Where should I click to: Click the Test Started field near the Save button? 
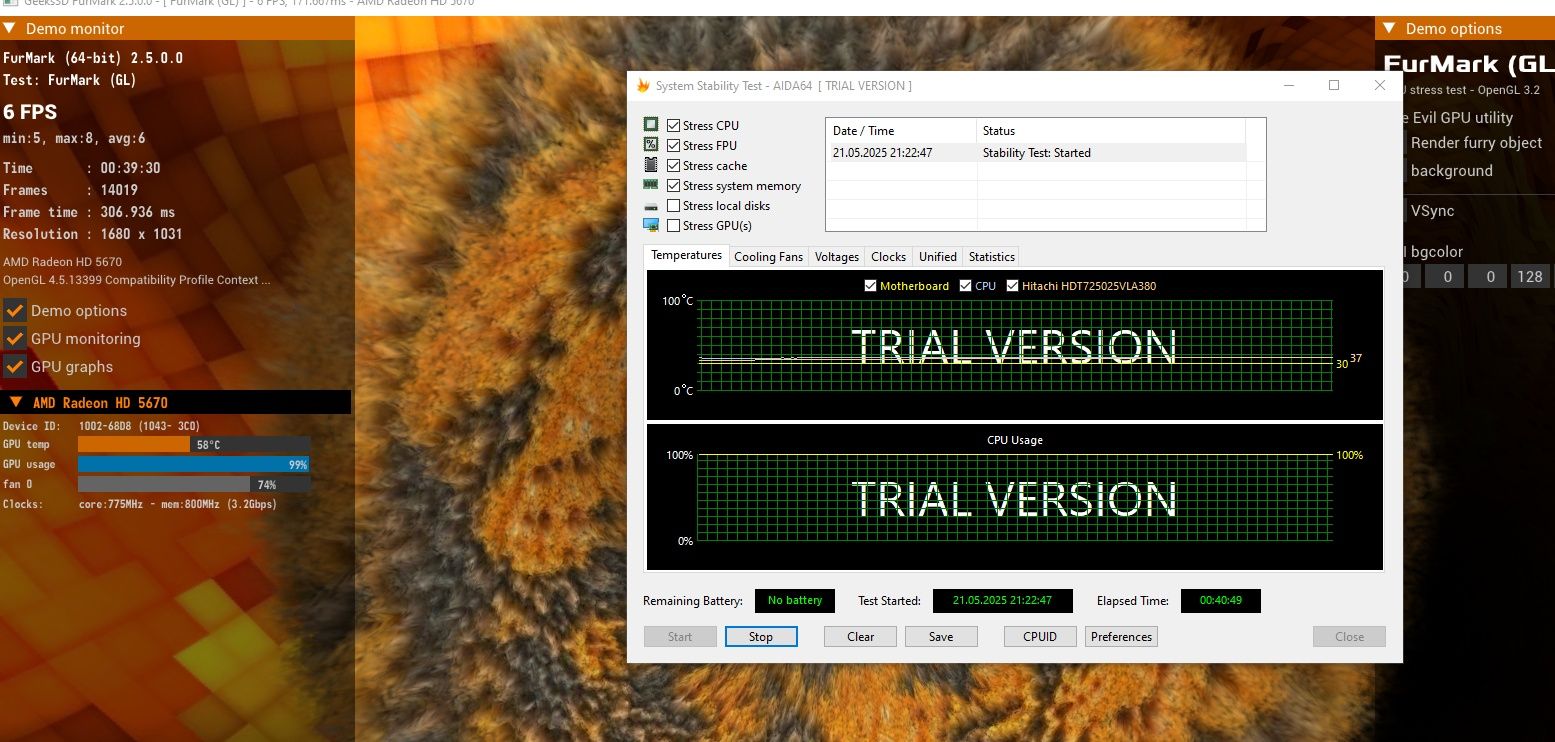click(1002, 600)
